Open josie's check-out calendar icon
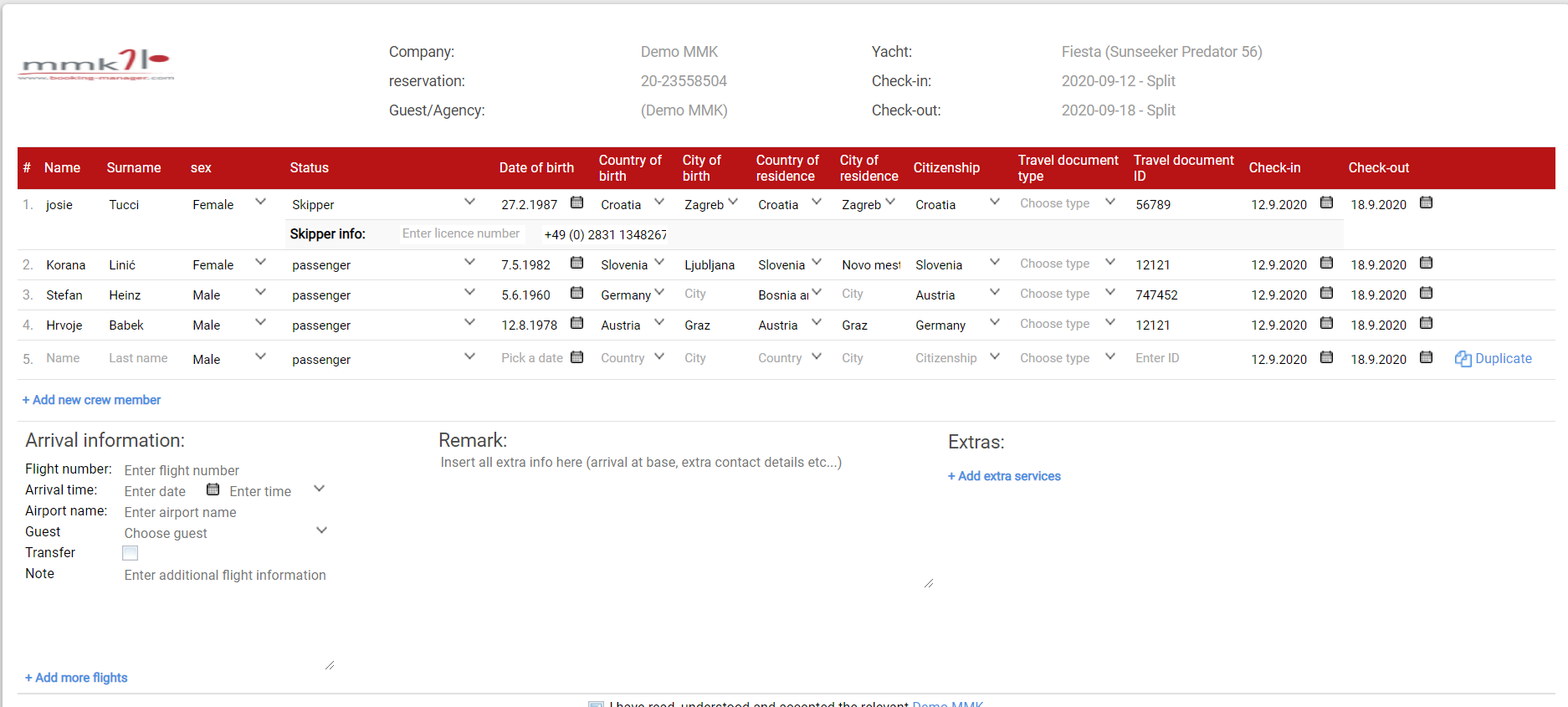 1427,202
